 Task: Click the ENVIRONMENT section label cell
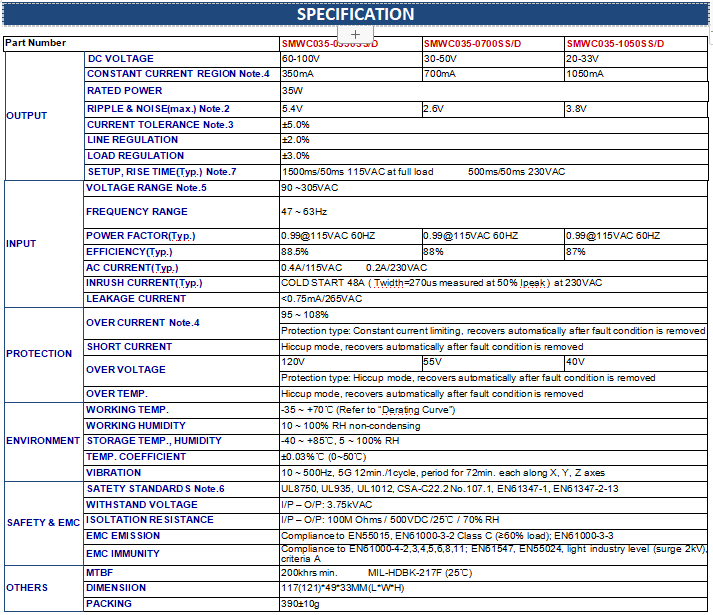[x=43, y=440]
